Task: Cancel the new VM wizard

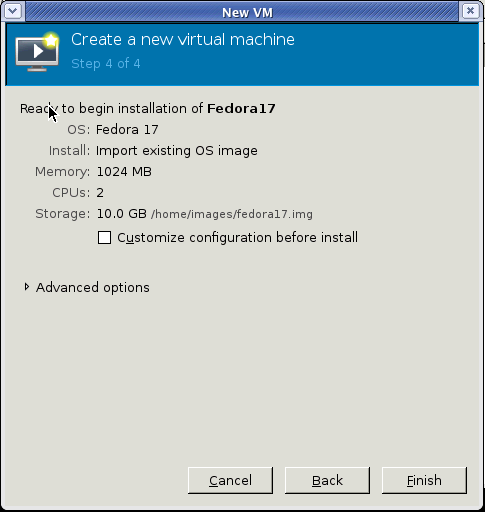Action: click(230, 480)
